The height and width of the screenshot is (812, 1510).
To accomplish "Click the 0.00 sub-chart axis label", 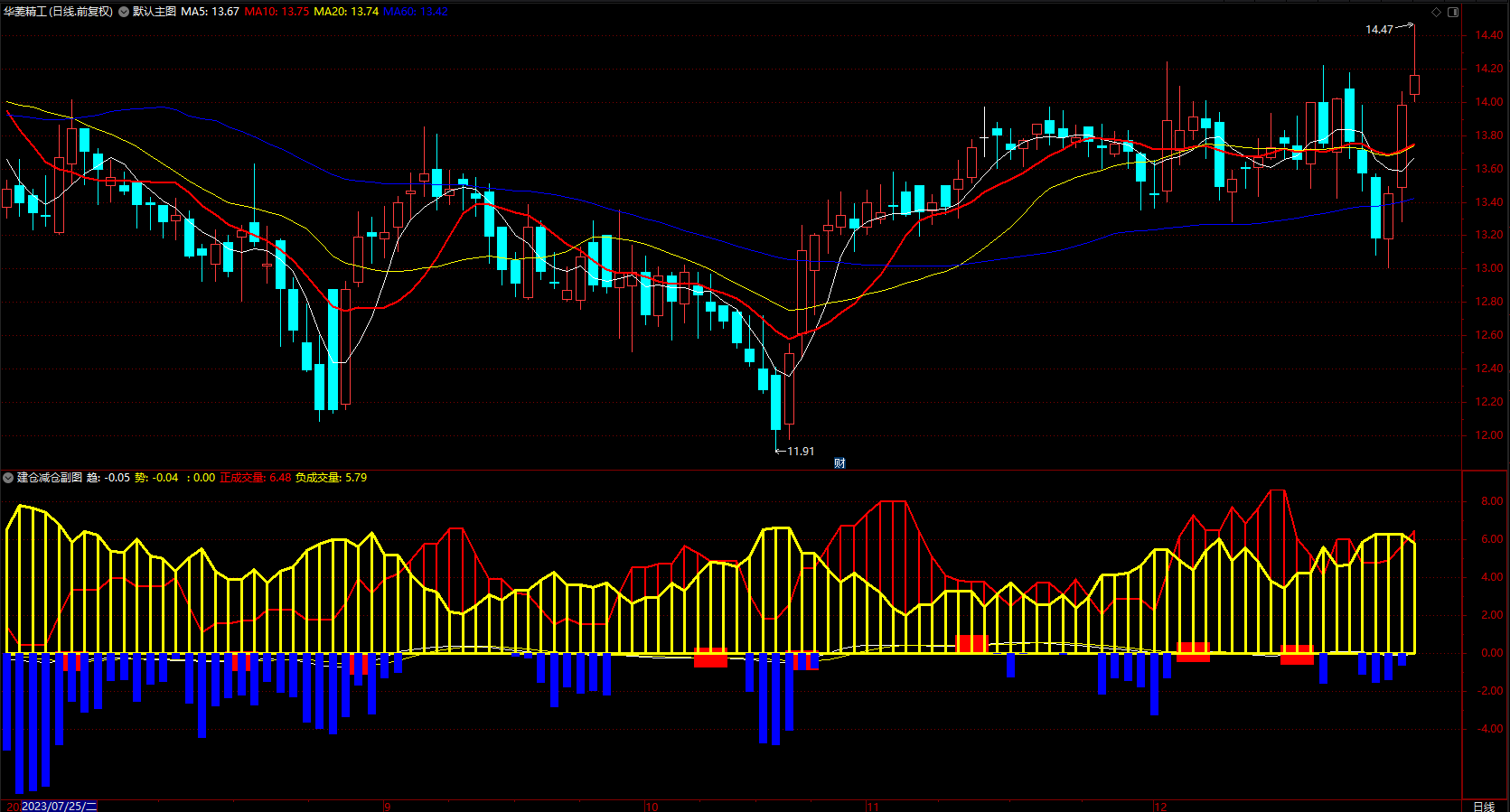I will [x=1492, y=653].
